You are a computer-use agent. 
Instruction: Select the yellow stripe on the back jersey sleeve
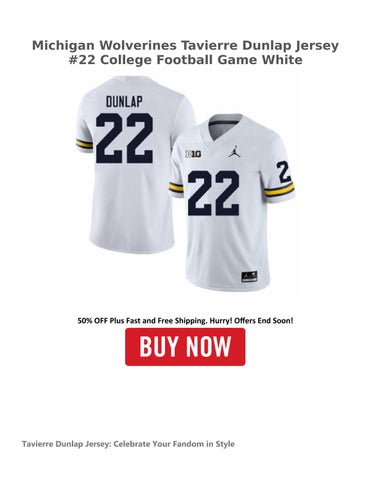click(84, 144)
